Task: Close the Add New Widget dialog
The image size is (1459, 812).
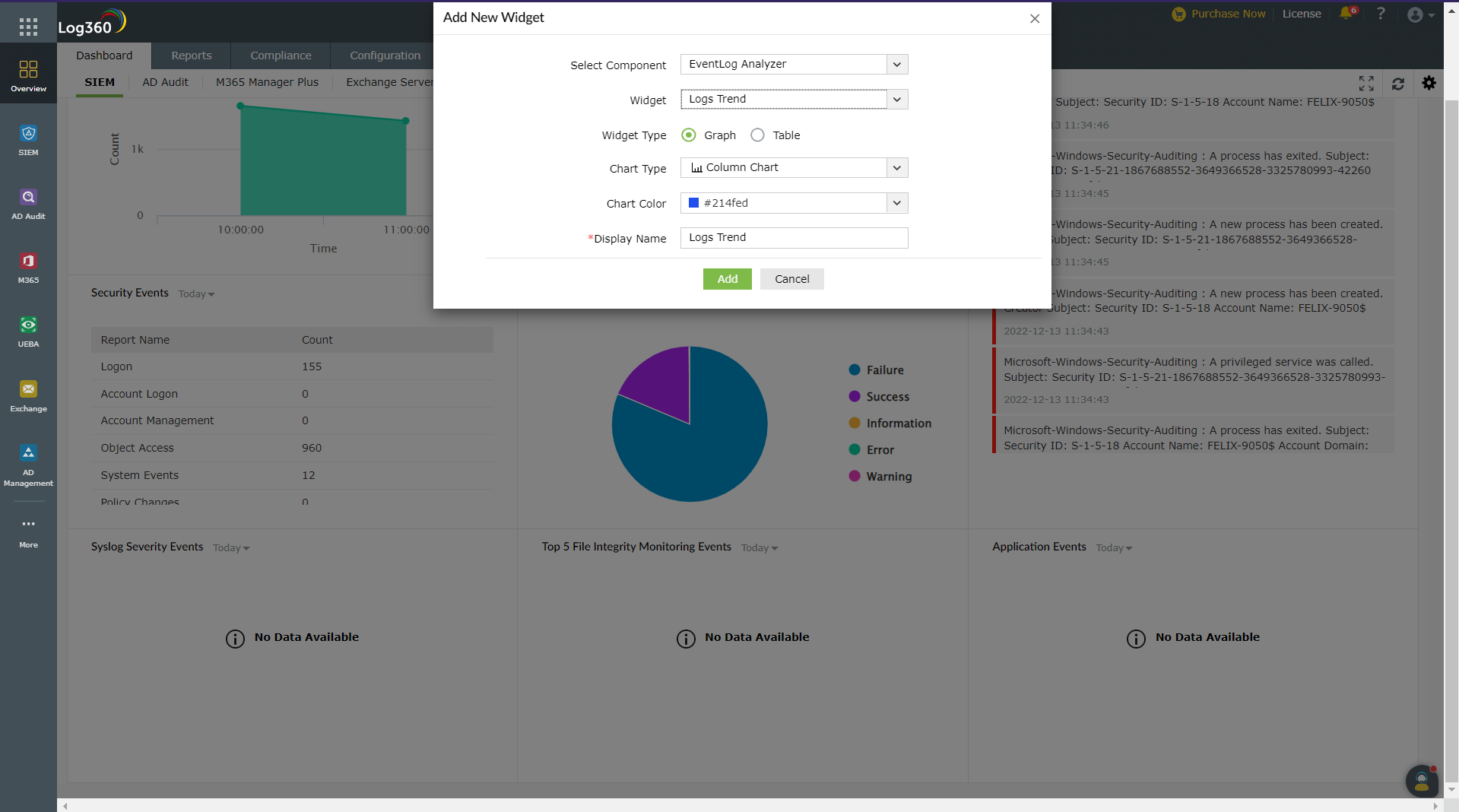Action: point(1034,18)
